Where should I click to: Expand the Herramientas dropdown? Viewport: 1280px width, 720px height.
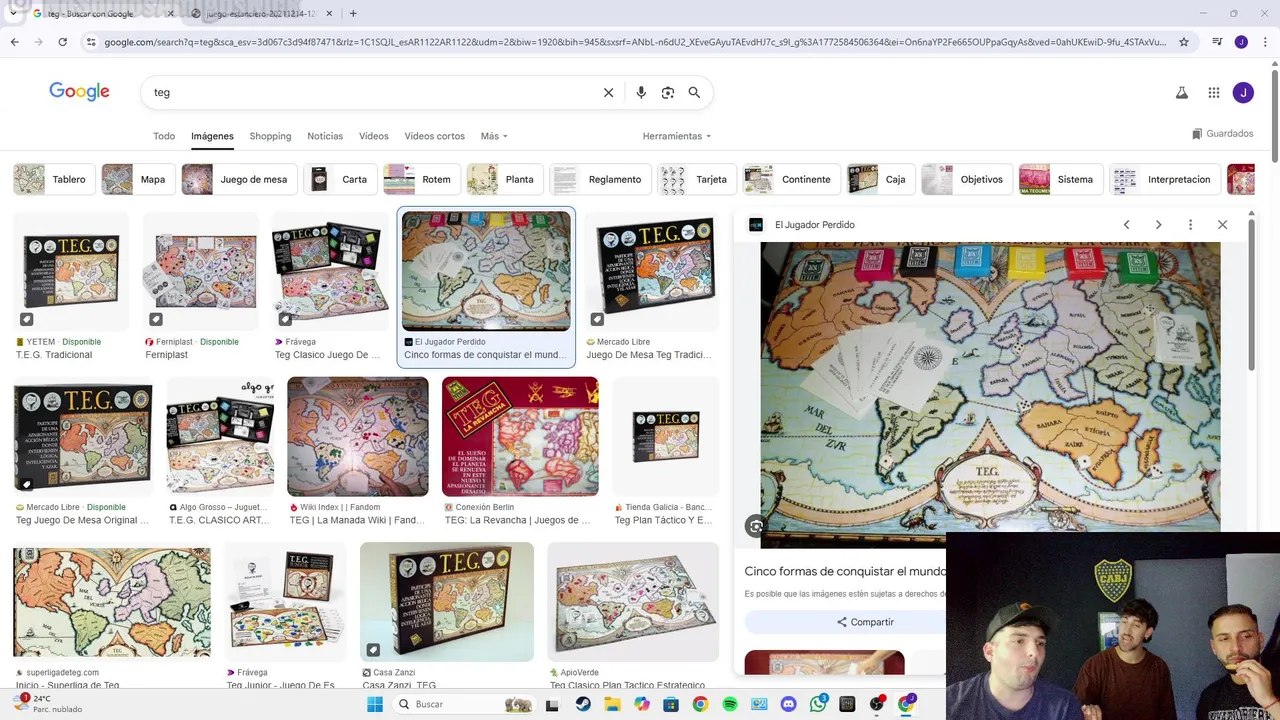point(677,136)
